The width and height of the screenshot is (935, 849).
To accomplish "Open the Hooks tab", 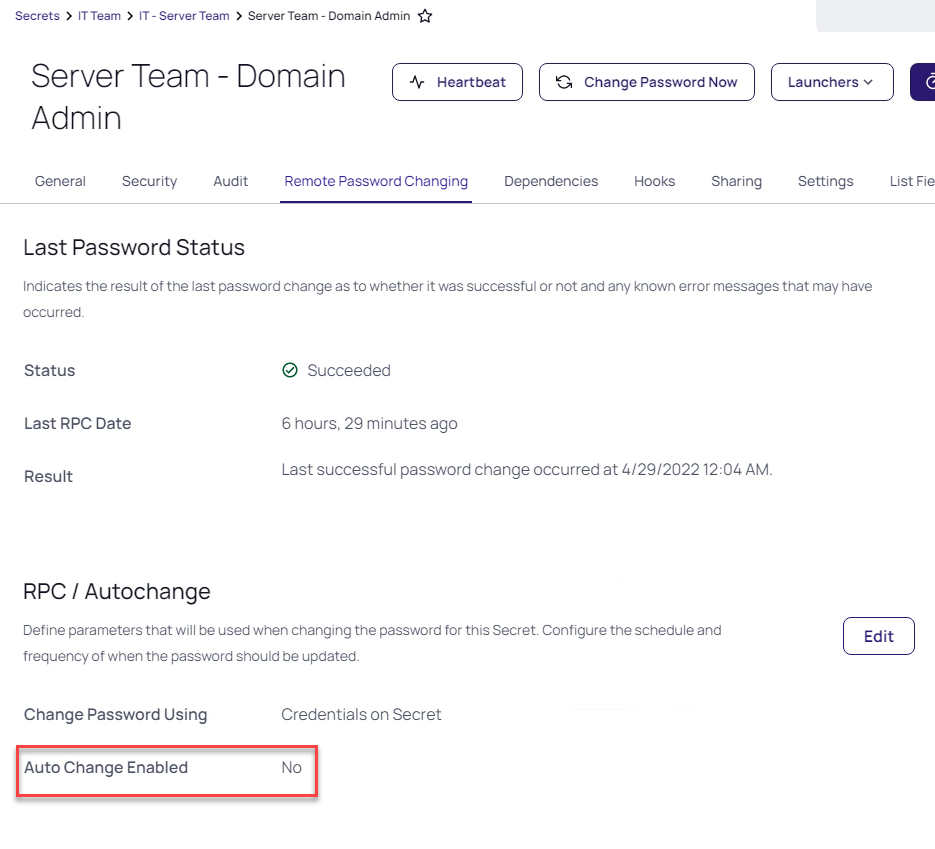I will click(654, 181).
